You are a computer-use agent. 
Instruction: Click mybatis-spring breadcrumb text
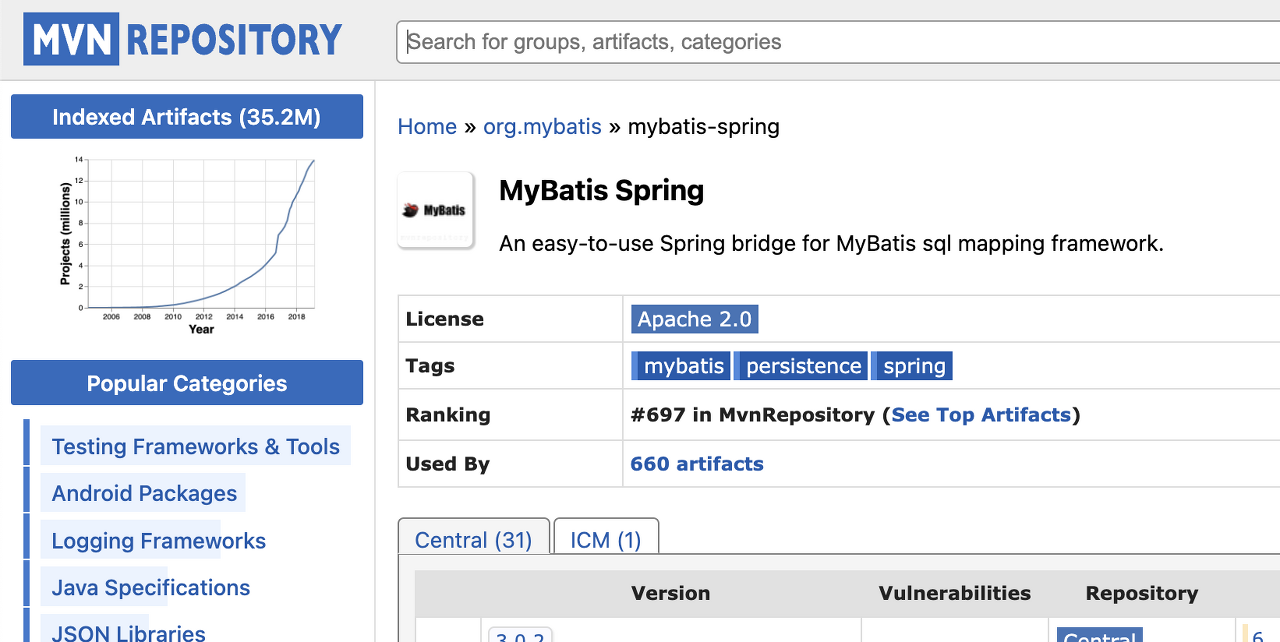[704, 127]
